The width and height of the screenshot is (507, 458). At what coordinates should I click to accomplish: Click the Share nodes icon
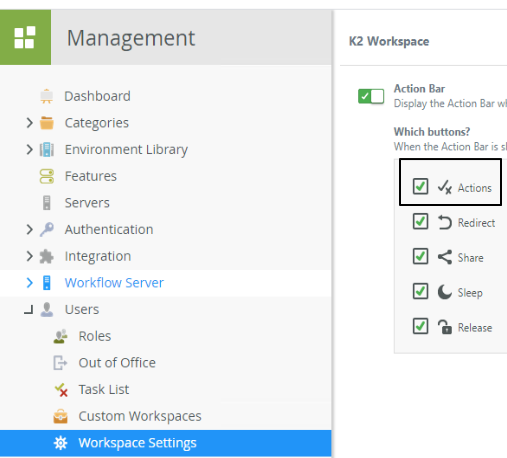click(445, 257)
